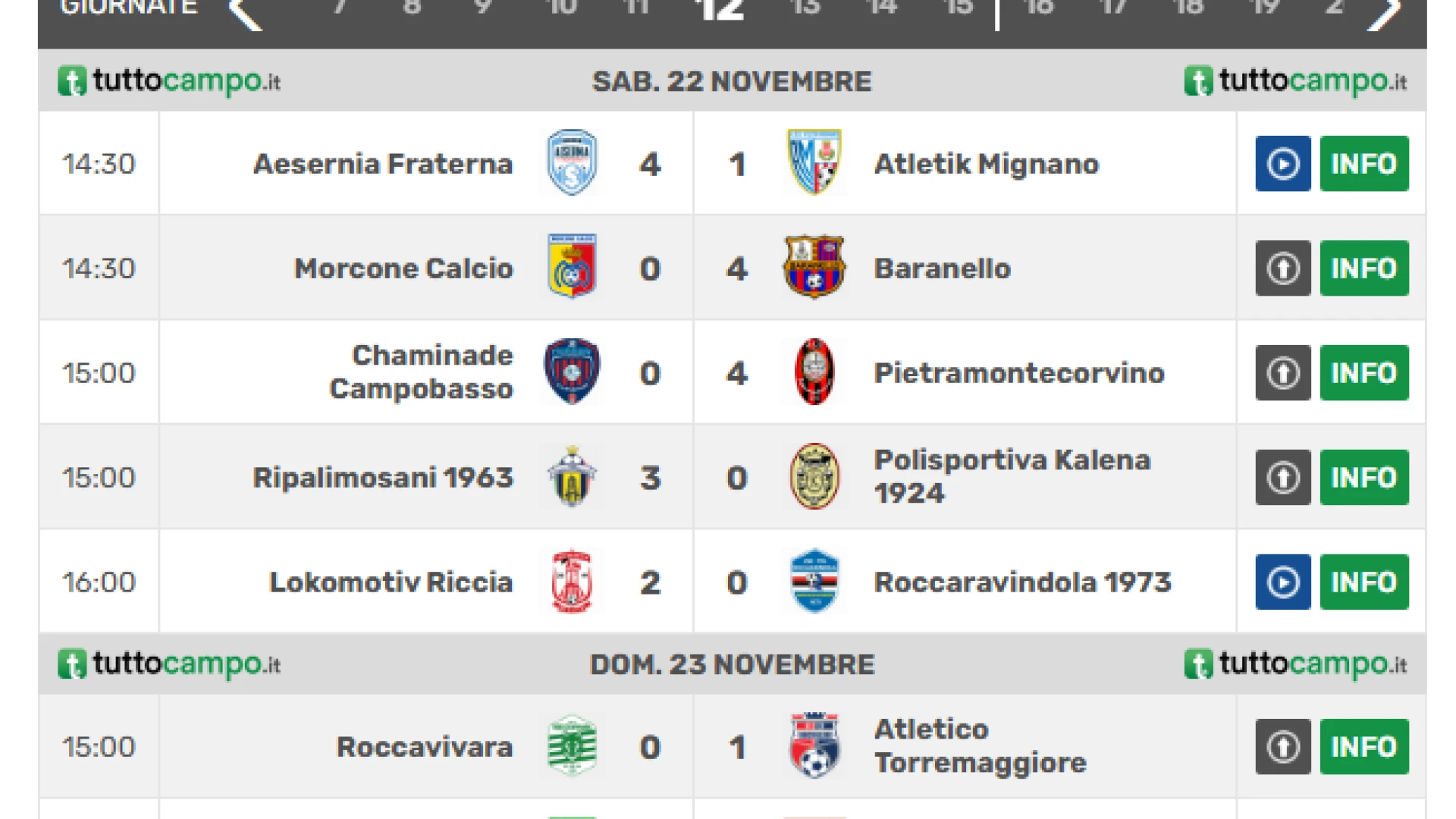Click Lokomotiv Riccia team crest
Image resolution: width=1456 pixels, height=819 pixels.
click(x=572, y=582)
